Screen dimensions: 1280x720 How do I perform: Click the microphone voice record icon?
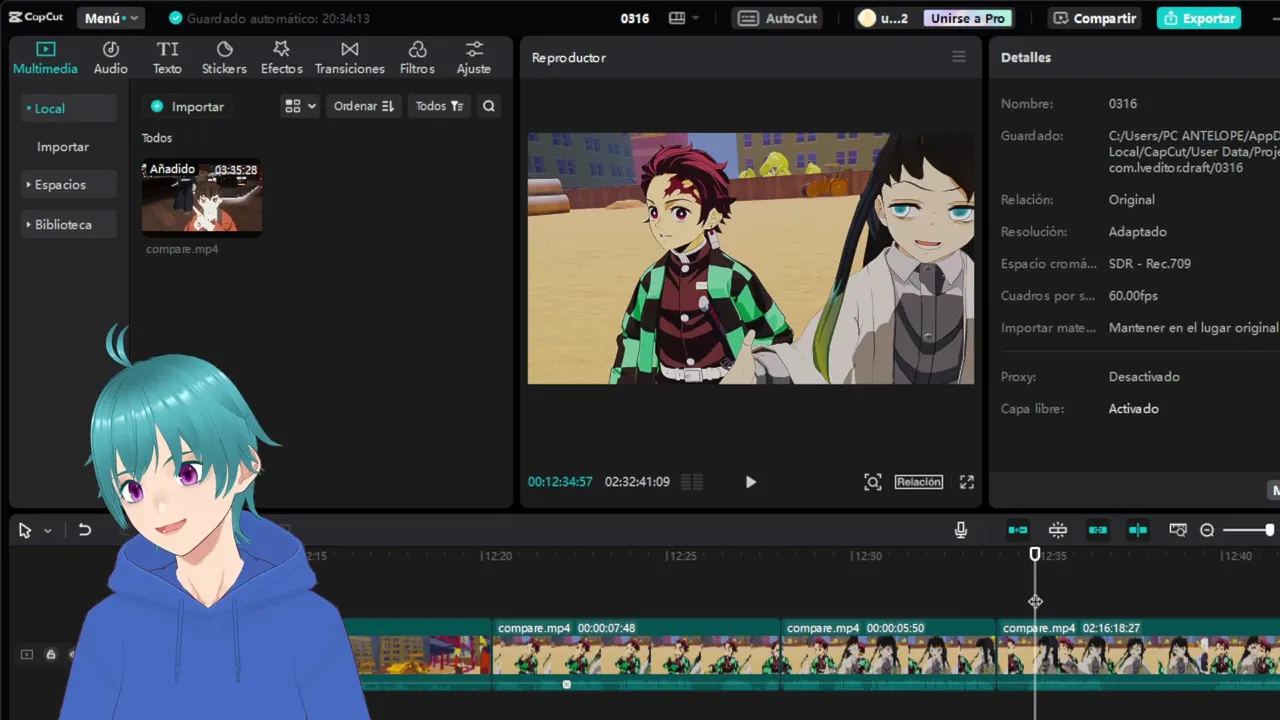[961, 530]
